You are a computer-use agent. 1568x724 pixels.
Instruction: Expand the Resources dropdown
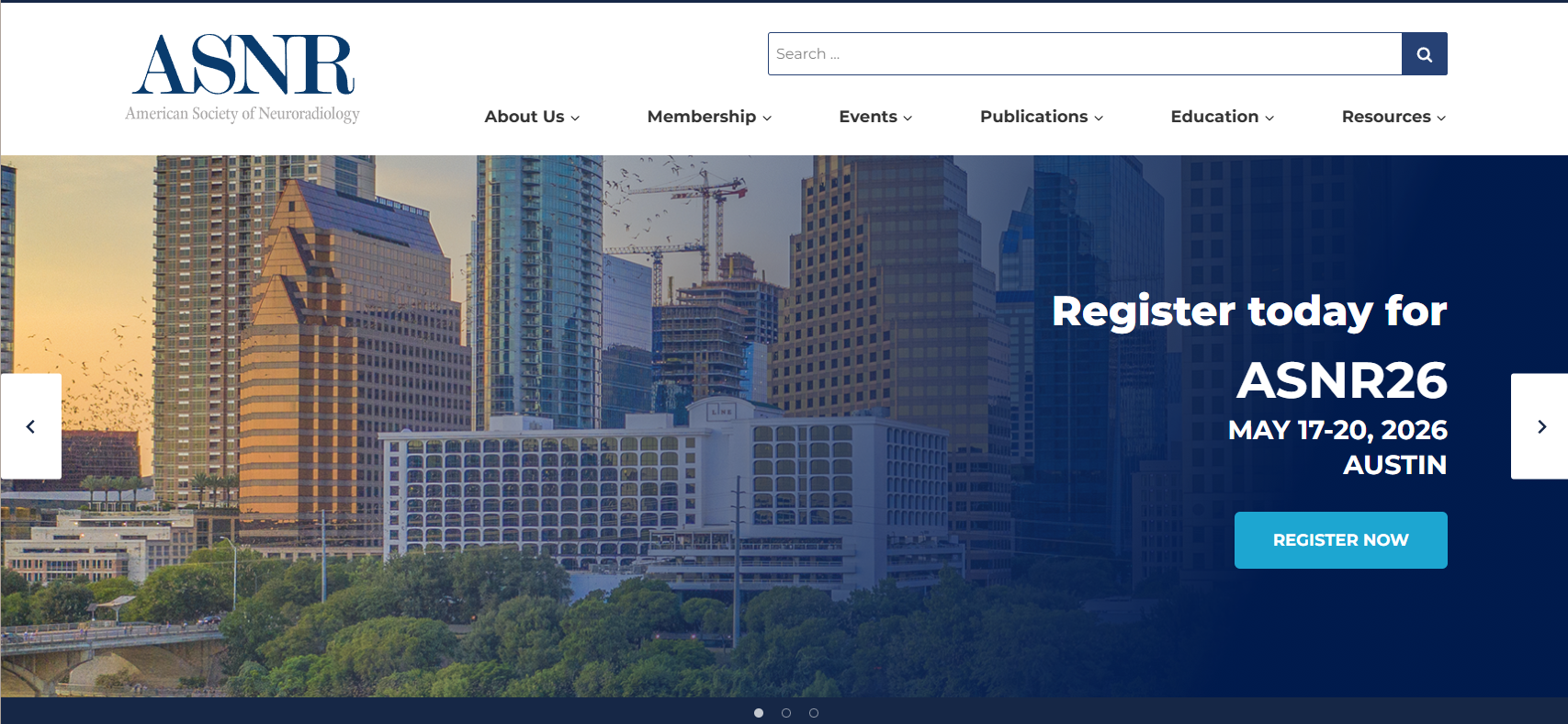point(1393,117)
